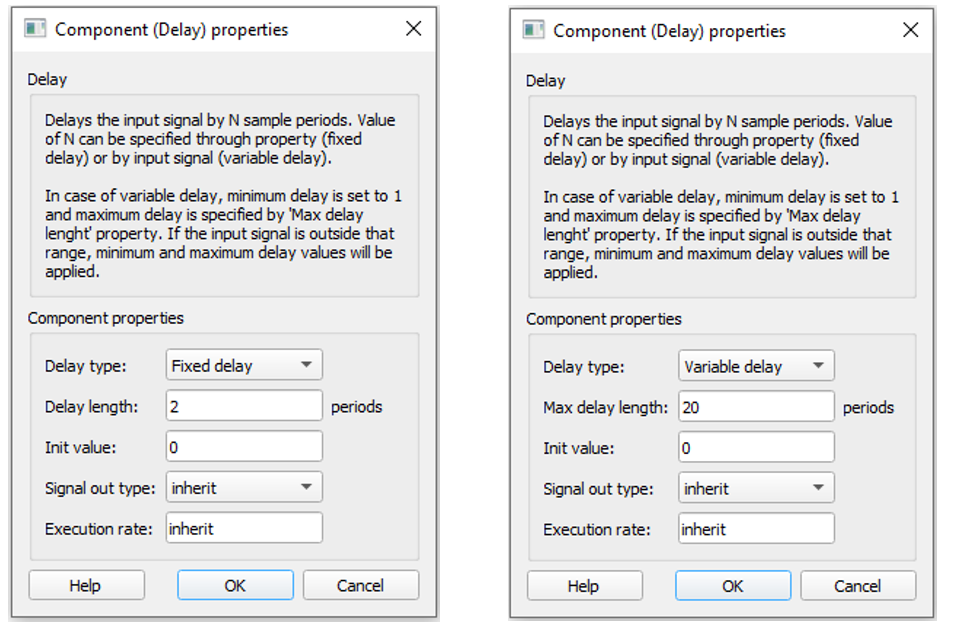The height and width of the screenshot is (630, 955).
Task: Confirm with OK in the Fixed delay dialog
Action: 235,586
